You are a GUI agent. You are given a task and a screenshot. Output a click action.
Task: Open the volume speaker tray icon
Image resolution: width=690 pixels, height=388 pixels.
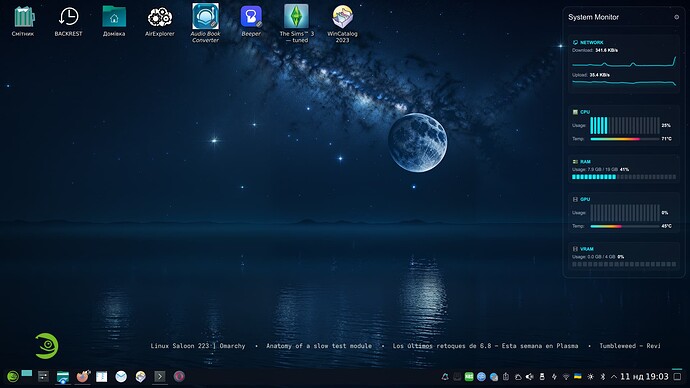point(530,377)
